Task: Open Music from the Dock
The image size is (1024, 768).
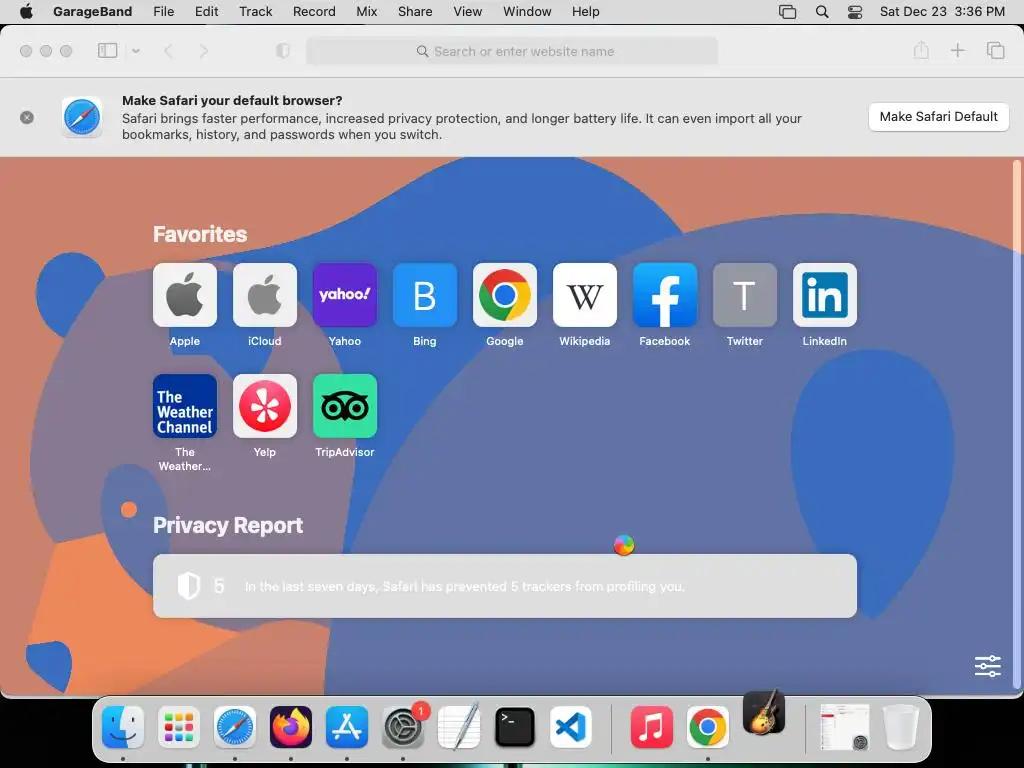Action: coord(652,727)
